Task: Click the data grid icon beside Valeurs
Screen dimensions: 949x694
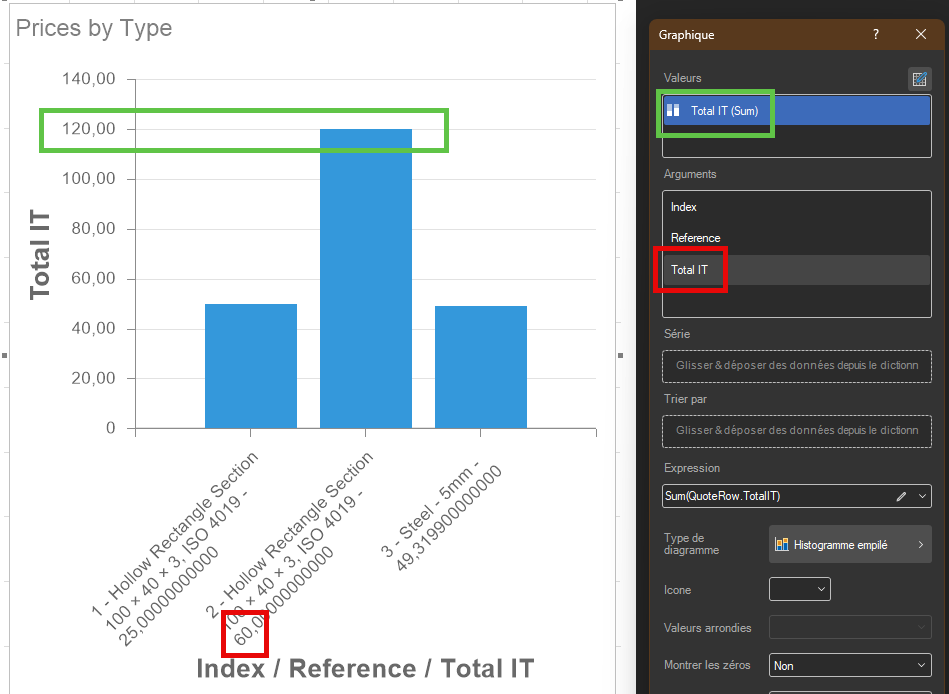Action: [919, 79]
